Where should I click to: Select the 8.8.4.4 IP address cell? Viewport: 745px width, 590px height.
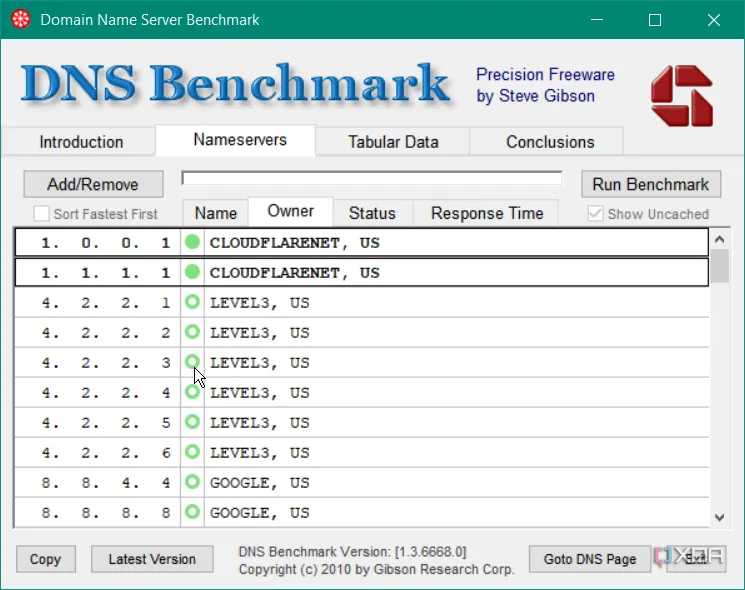(x=98, y=483)
